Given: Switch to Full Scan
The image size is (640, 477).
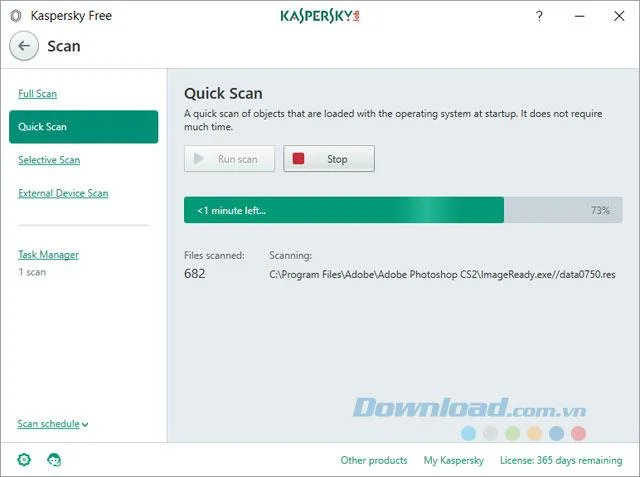Looking at the screenshot, I should click(x=38, y=93).
